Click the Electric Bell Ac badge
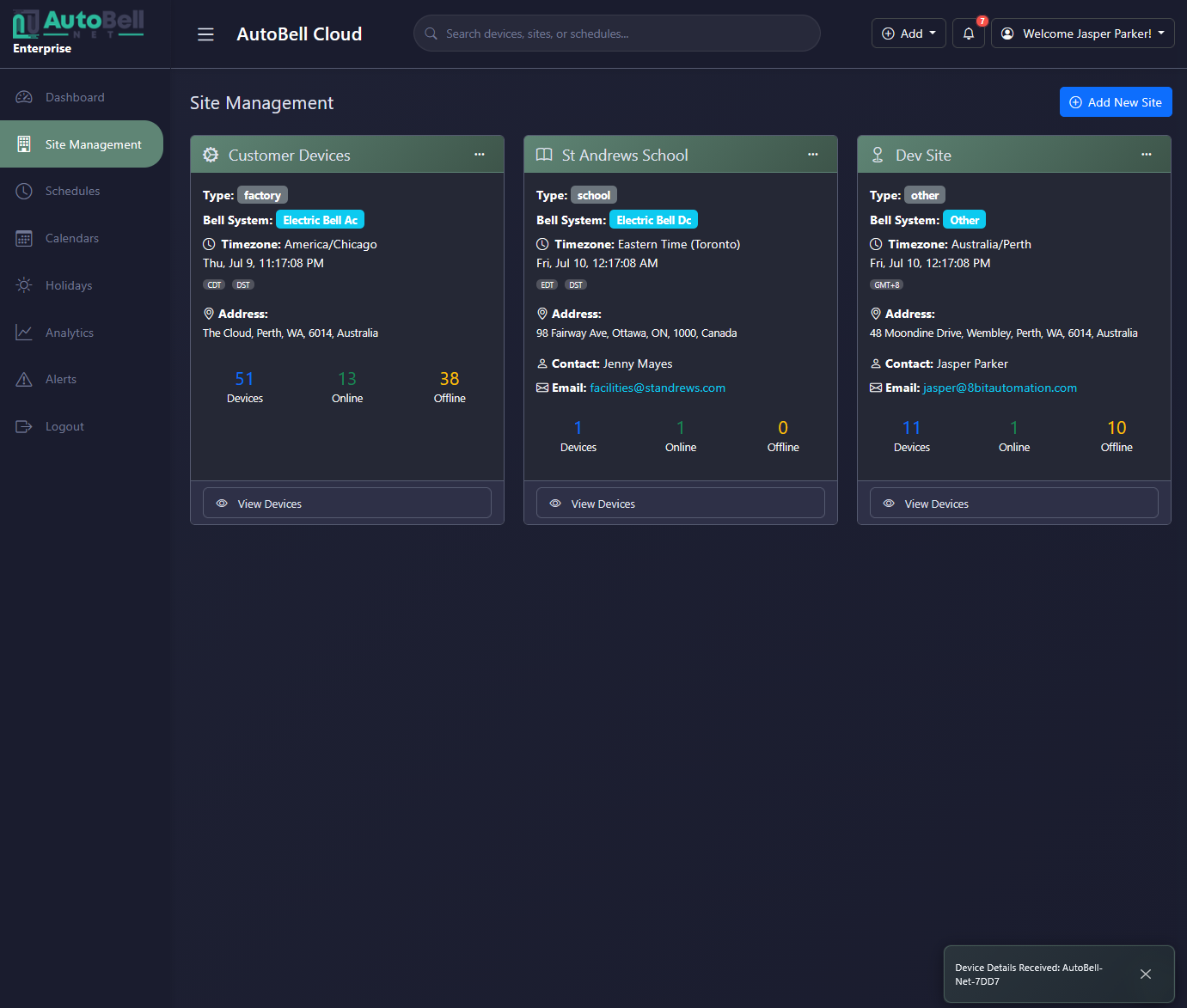The image size is (1187, 1008). pyautogui.click(x=320, y=220)
